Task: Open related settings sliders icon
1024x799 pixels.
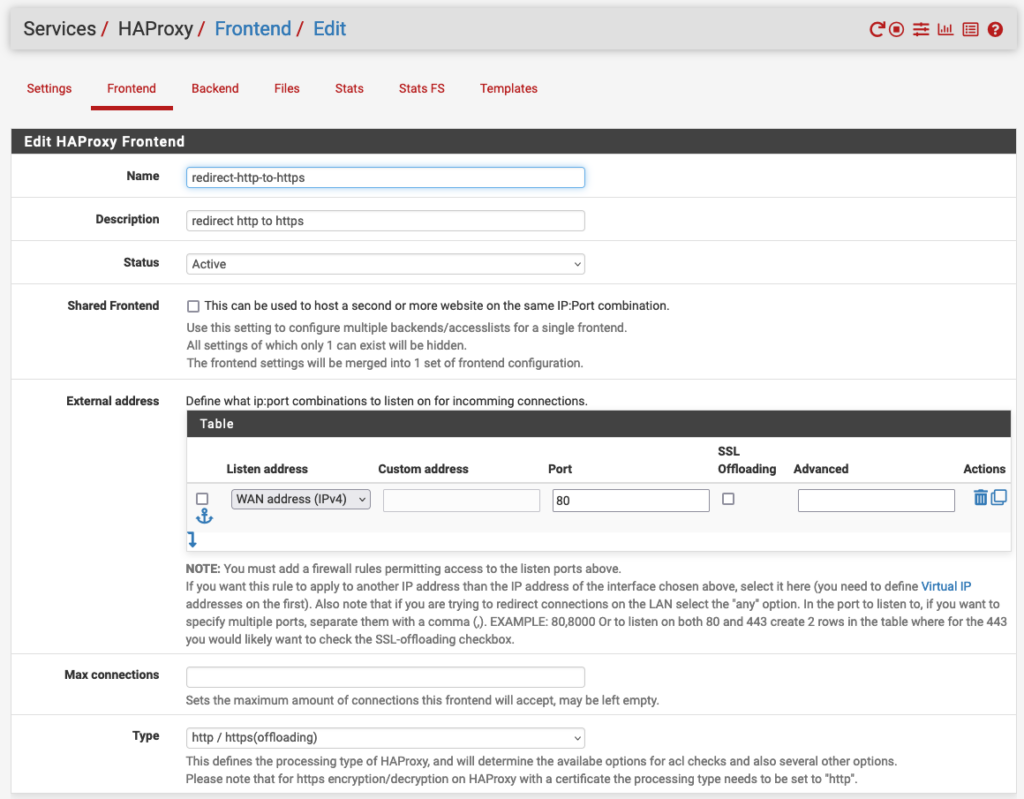Action: (x=921, y=29)
